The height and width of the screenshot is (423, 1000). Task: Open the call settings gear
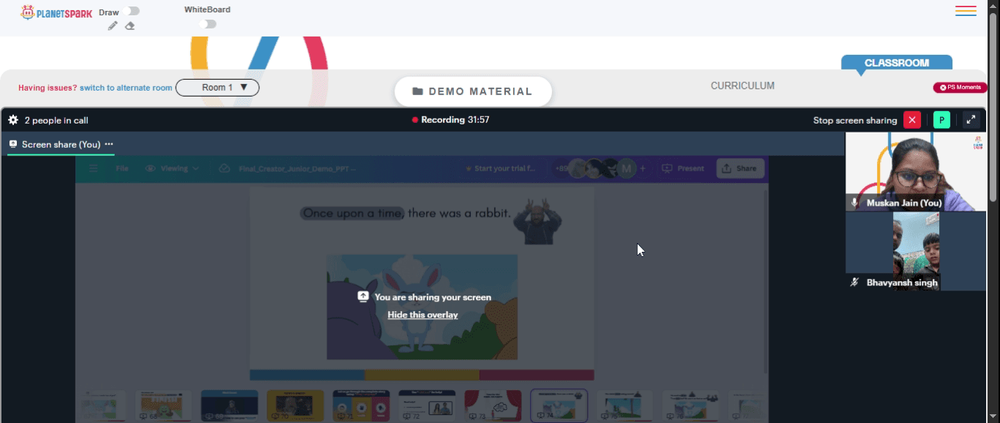[13, 120]
